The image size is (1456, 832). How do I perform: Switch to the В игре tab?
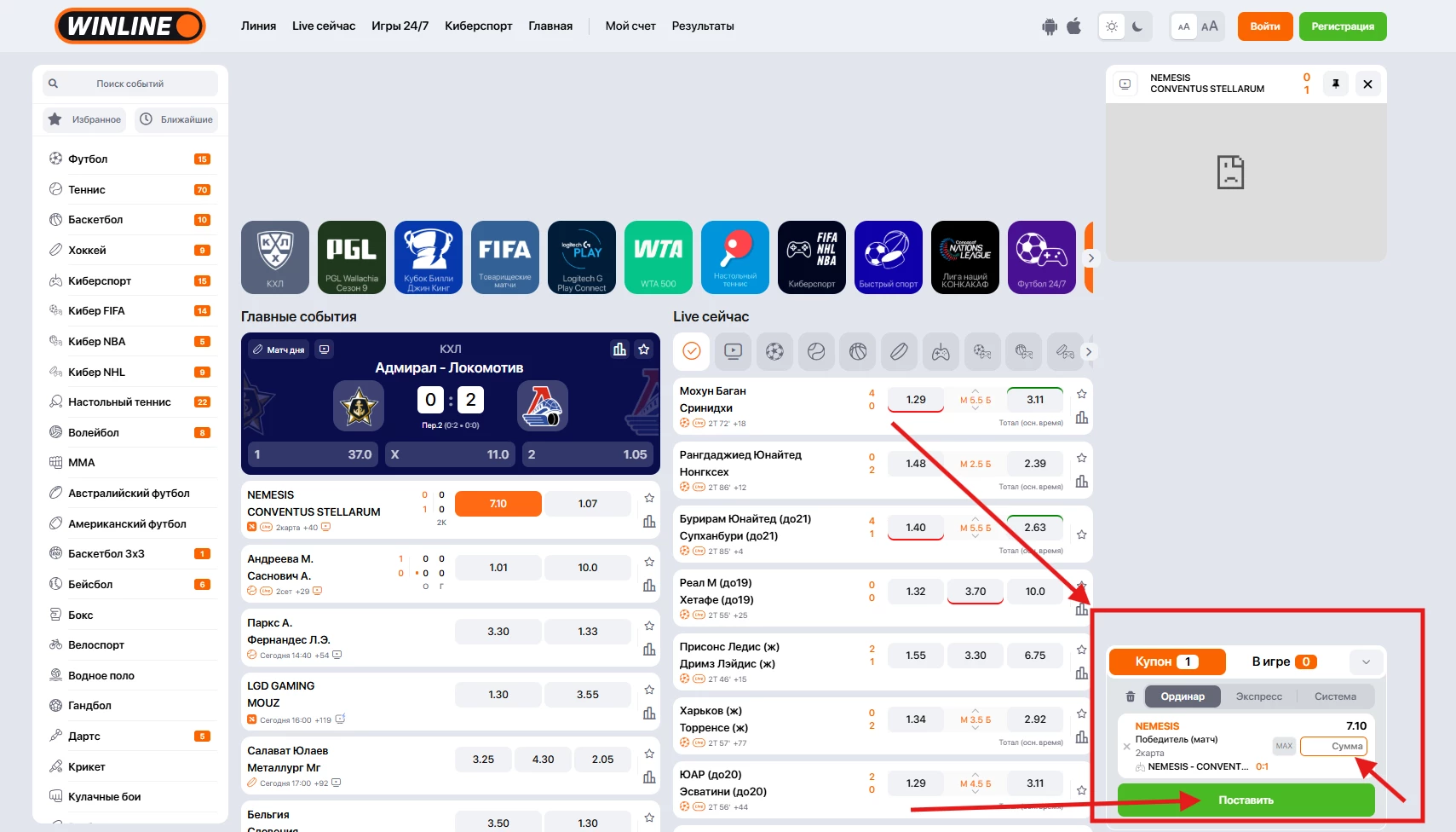(x=1285, y=662)
